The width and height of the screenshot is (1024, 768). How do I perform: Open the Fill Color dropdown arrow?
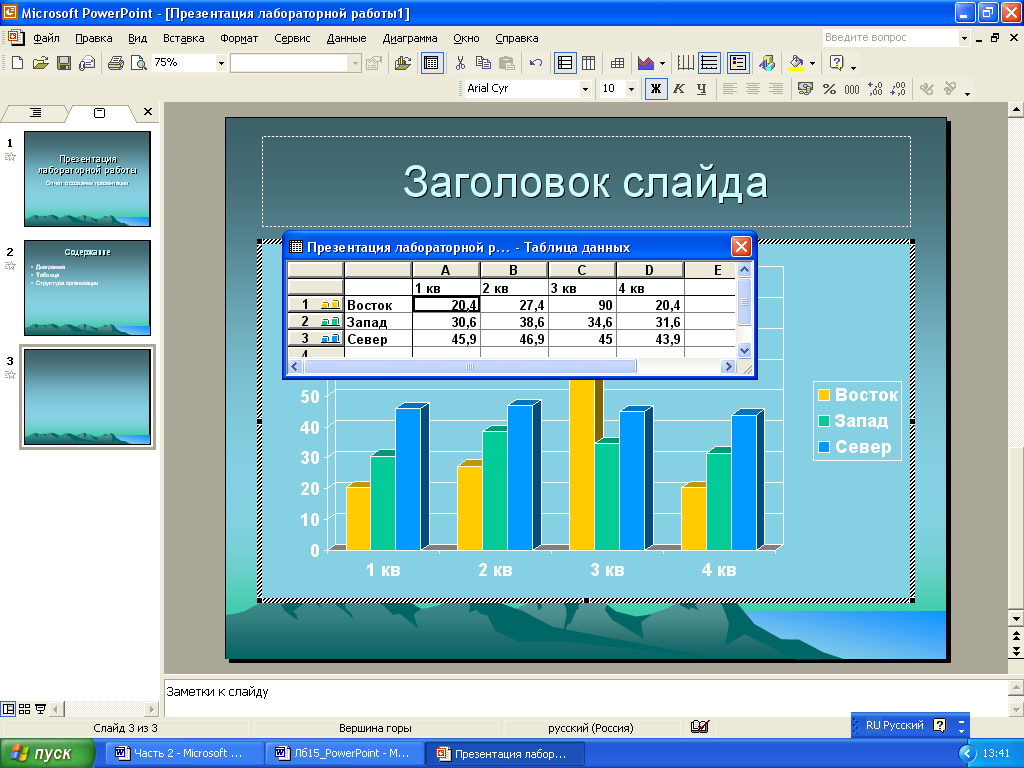point(812,63)
